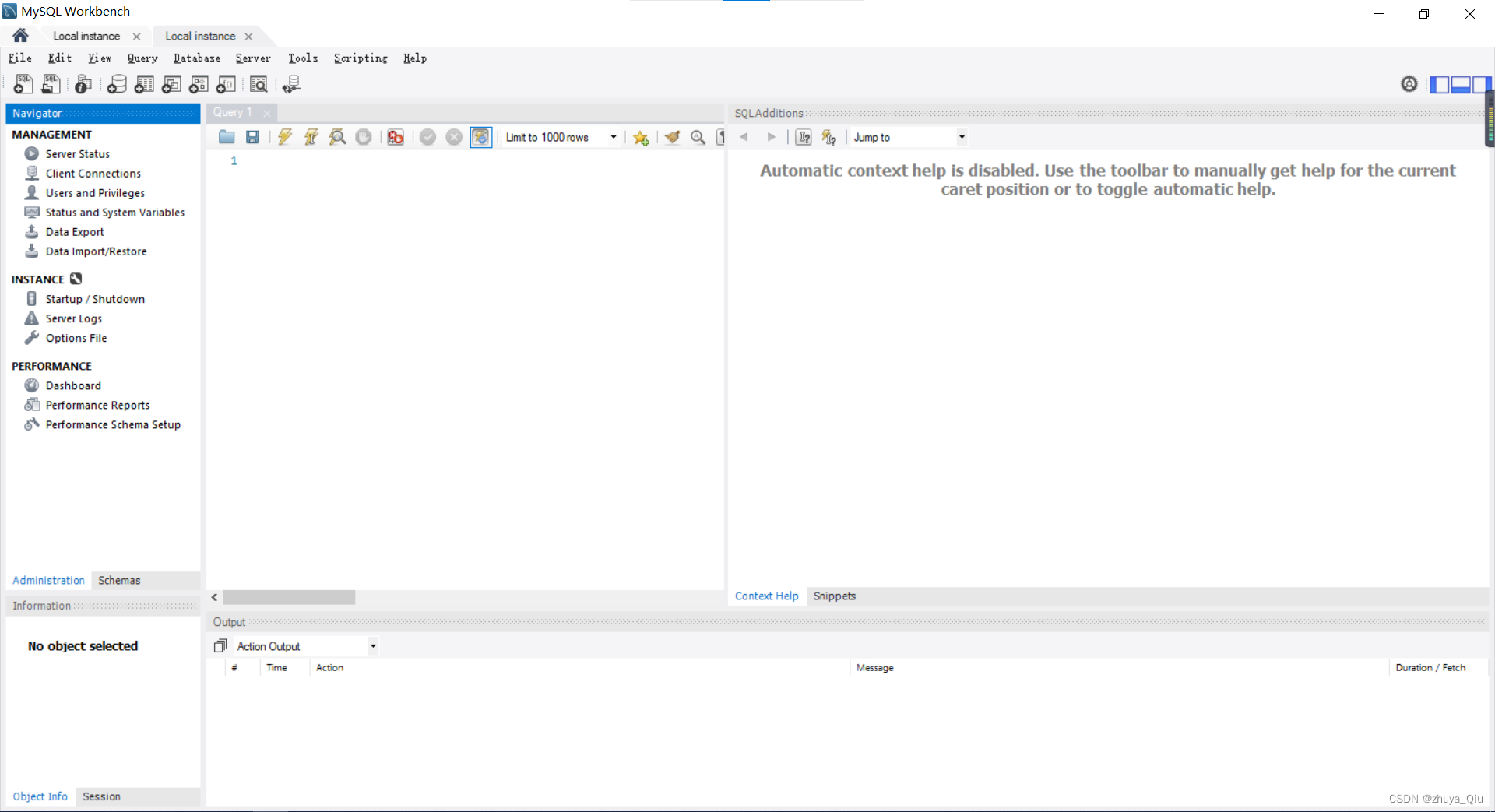Open Data Export
This screenshot has height=812, width=1495.
[x=74, y=232]
